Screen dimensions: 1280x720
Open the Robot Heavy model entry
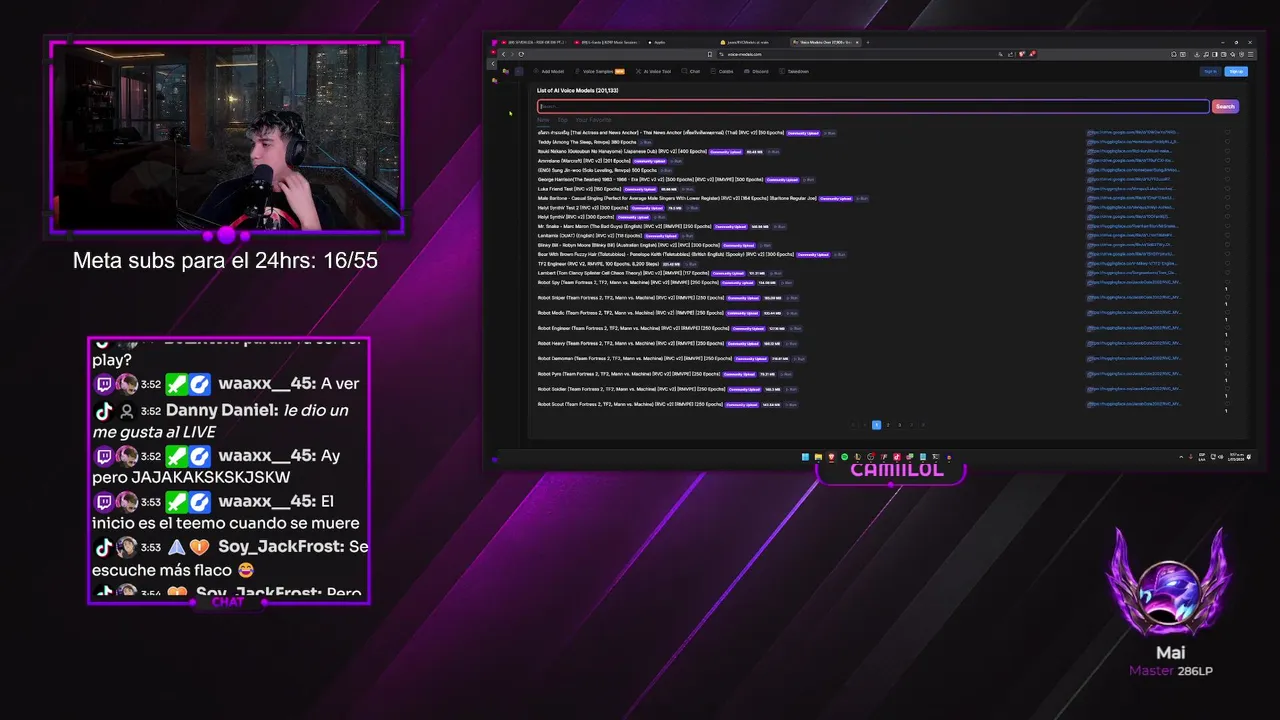coord(630,343)
